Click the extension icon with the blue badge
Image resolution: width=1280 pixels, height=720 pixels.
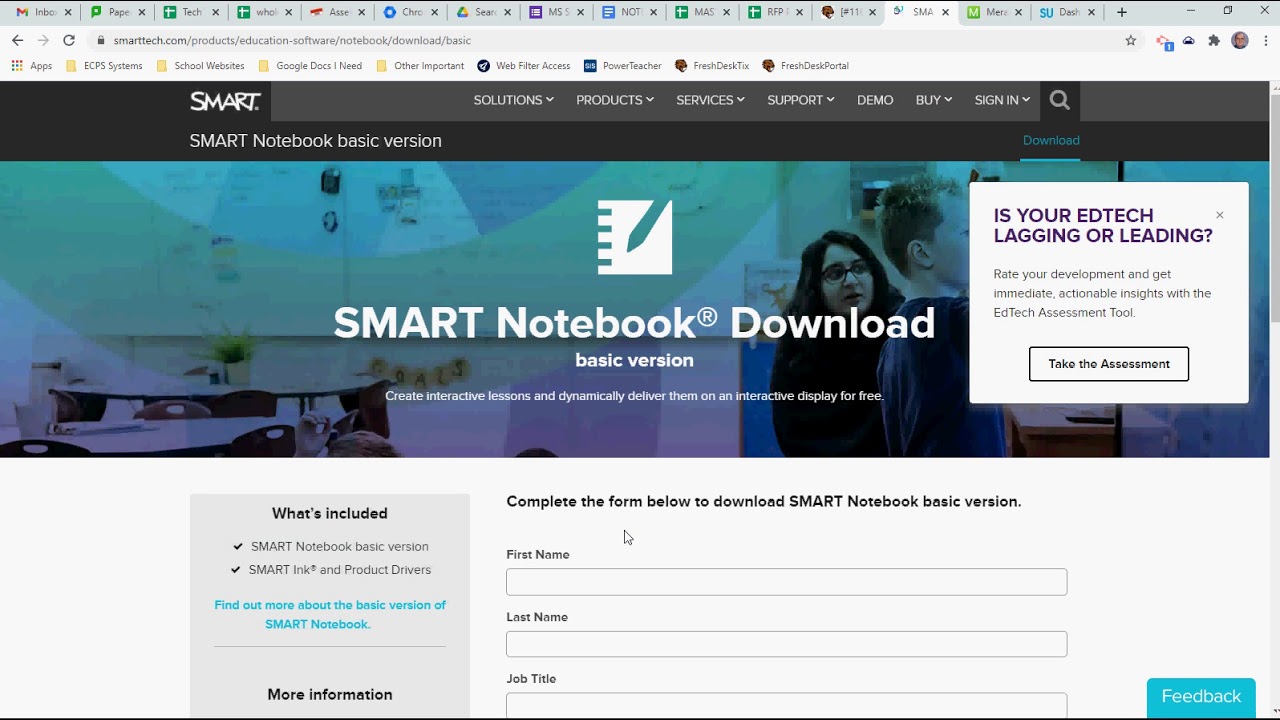1164,41
